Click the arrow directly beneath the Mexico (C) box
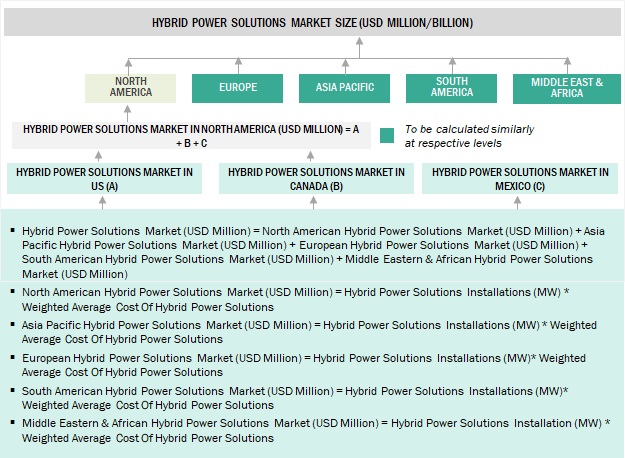Viewport: 625px width, 458px height. 519,202
